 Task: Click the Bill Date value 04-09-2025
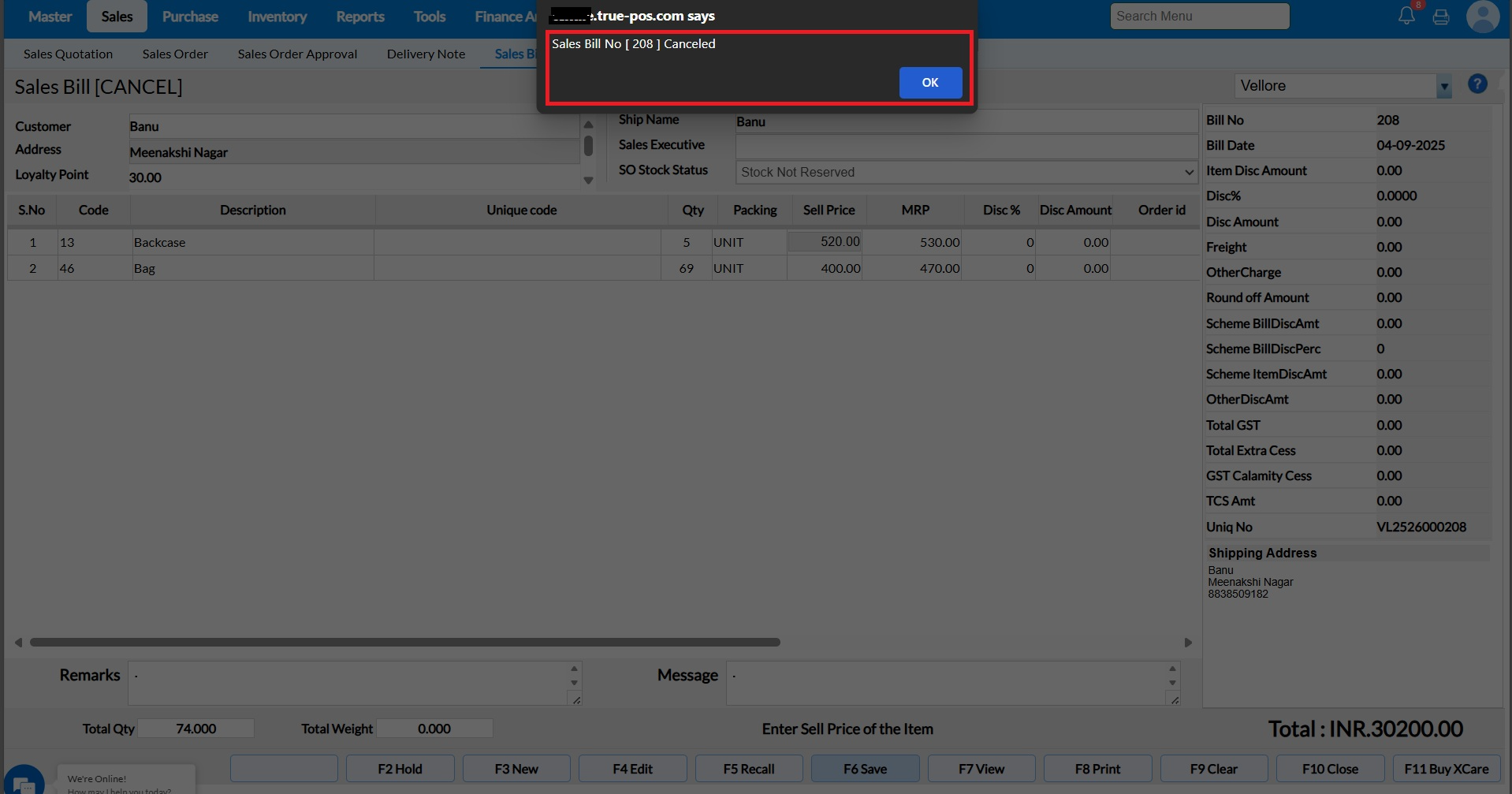pos(1410,145)
